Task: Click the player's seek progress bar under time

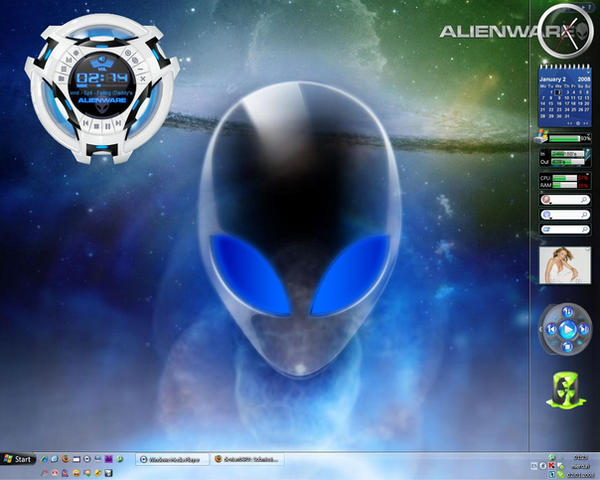Action: [x=103, y=85]
